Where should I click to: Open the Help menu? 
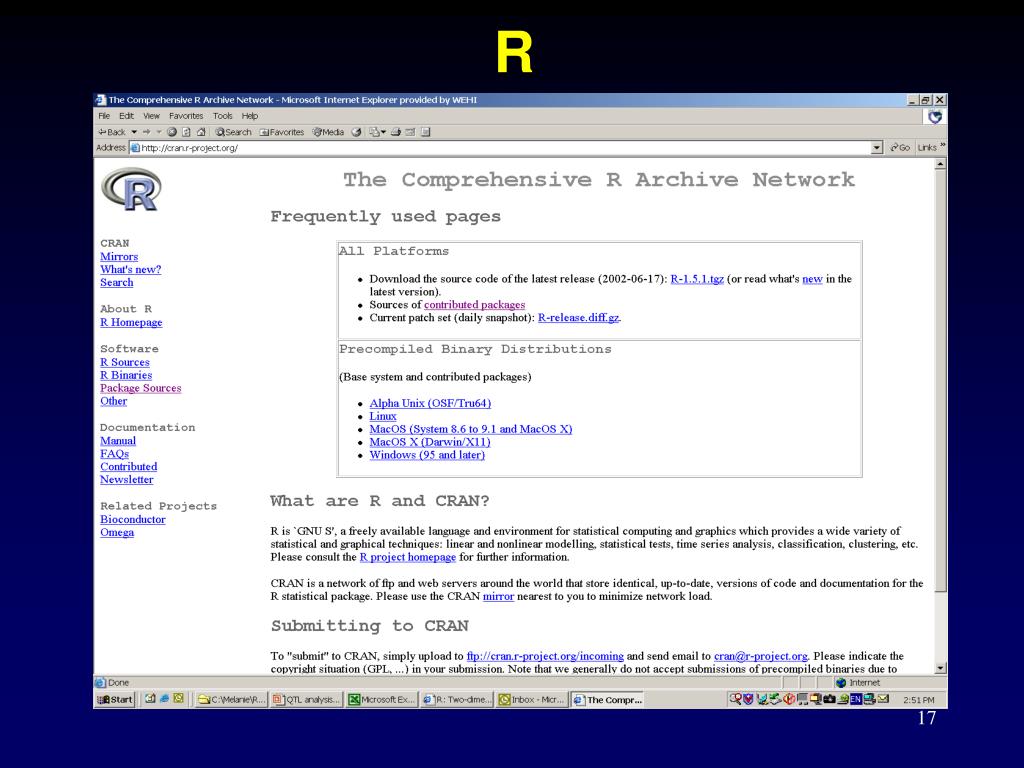pyautogui.click(x=250, y=116)
